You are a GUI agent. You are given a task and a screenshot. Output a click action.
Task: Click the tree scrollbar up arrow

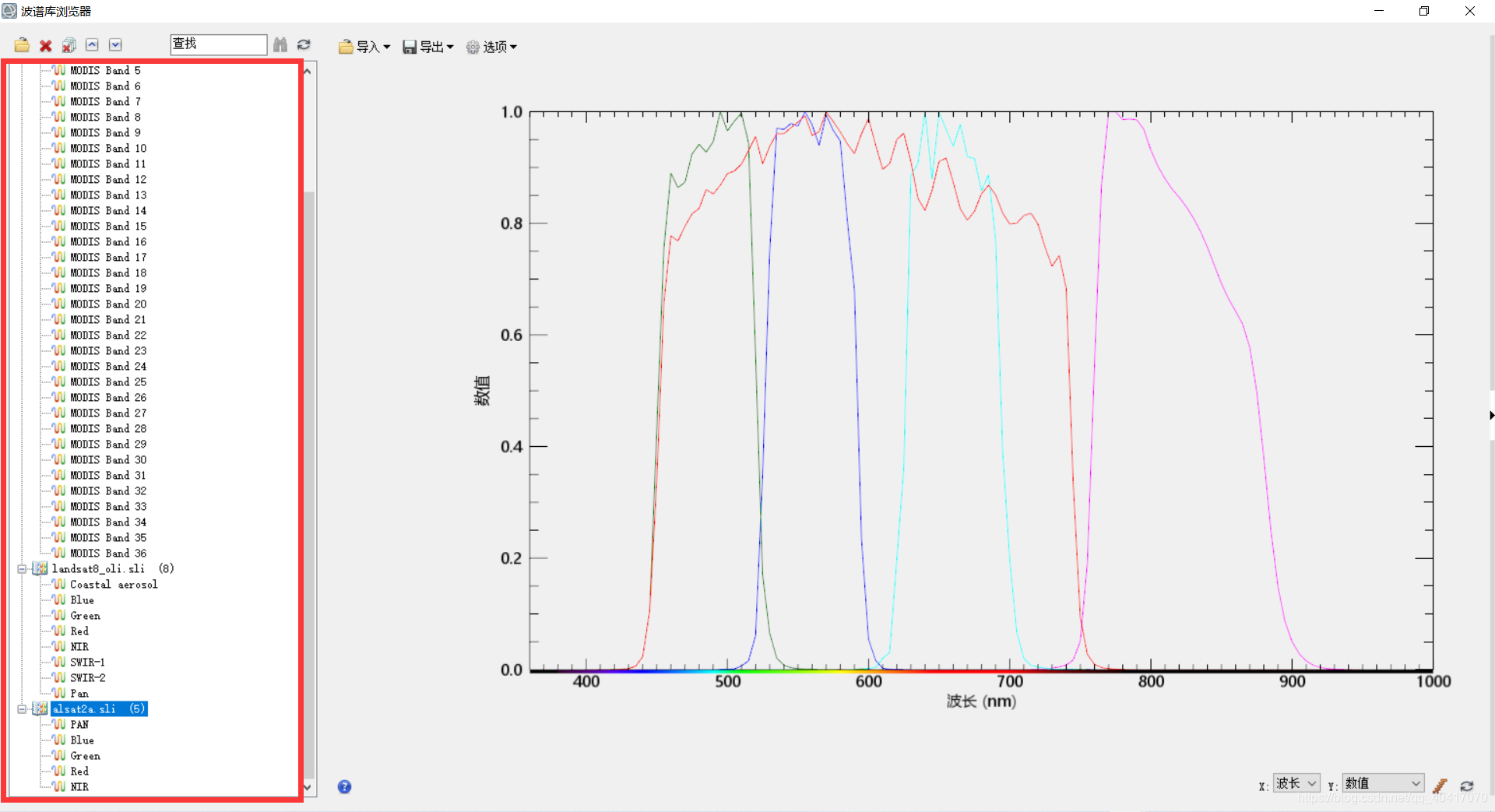[308, 72]
